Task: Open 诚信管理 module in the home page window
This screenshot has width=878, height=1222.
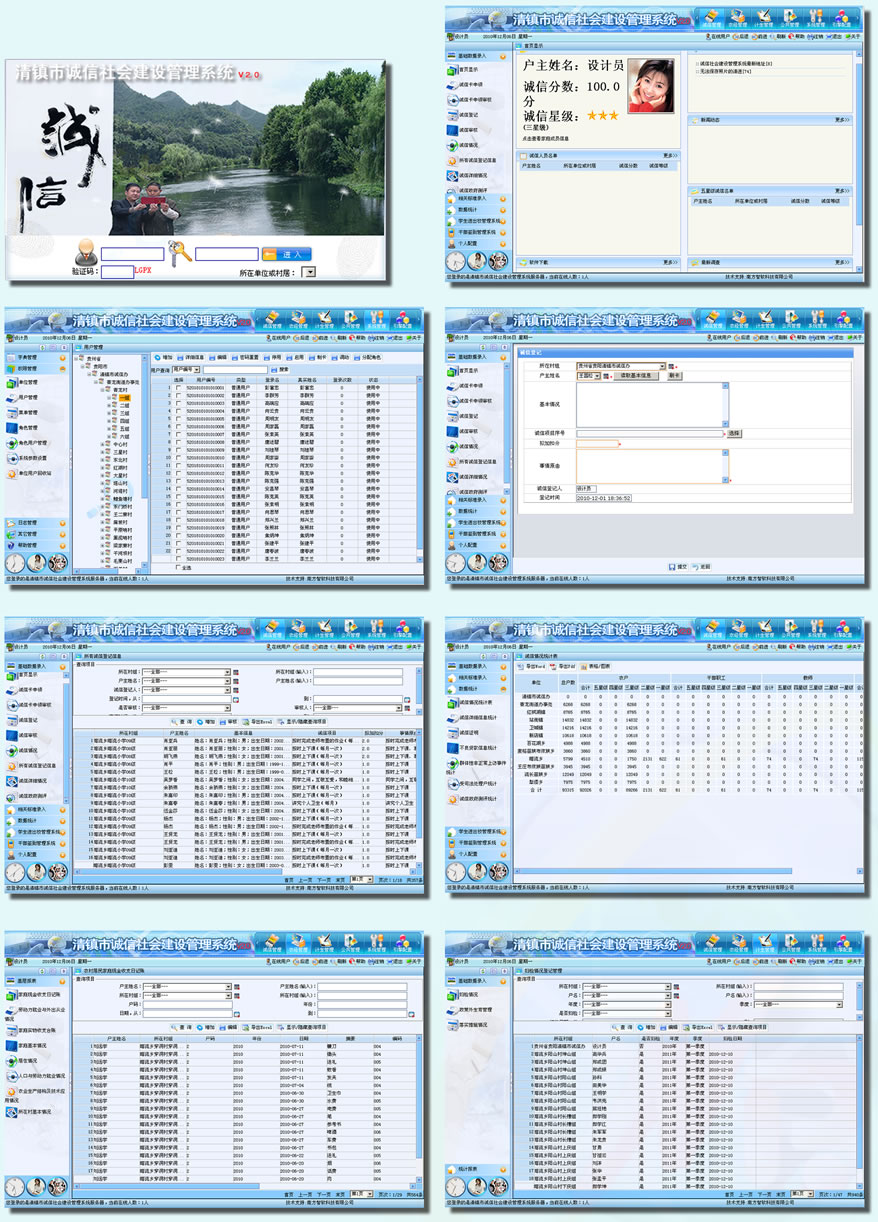Action: click(x=712, y=20)
